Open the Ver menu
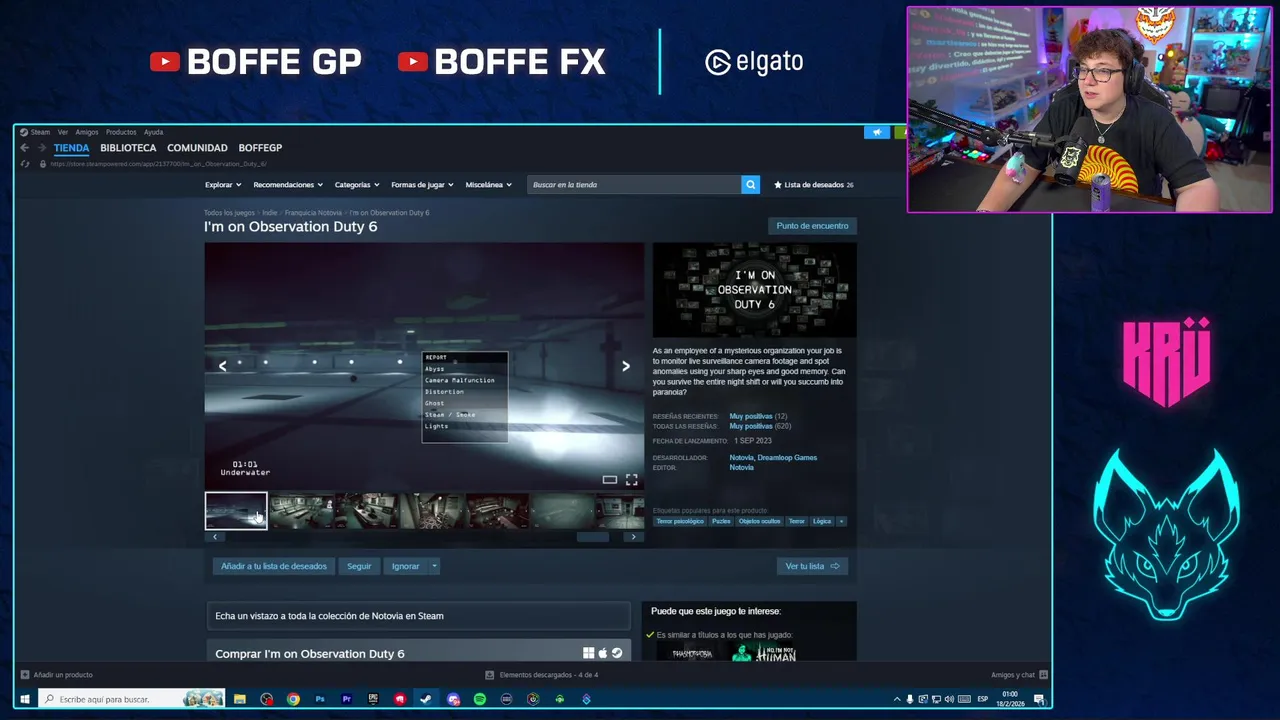Screen dimensions: 1280x720 point(63,132)
